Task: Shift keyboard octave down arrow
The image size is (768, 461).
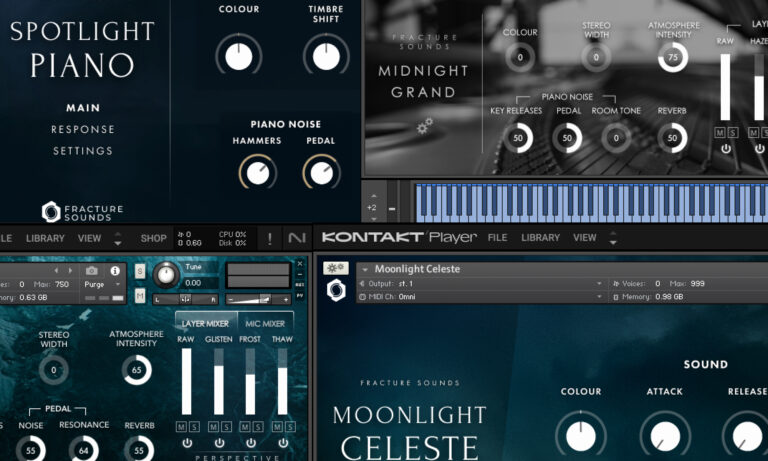Action: click(373, 219)
